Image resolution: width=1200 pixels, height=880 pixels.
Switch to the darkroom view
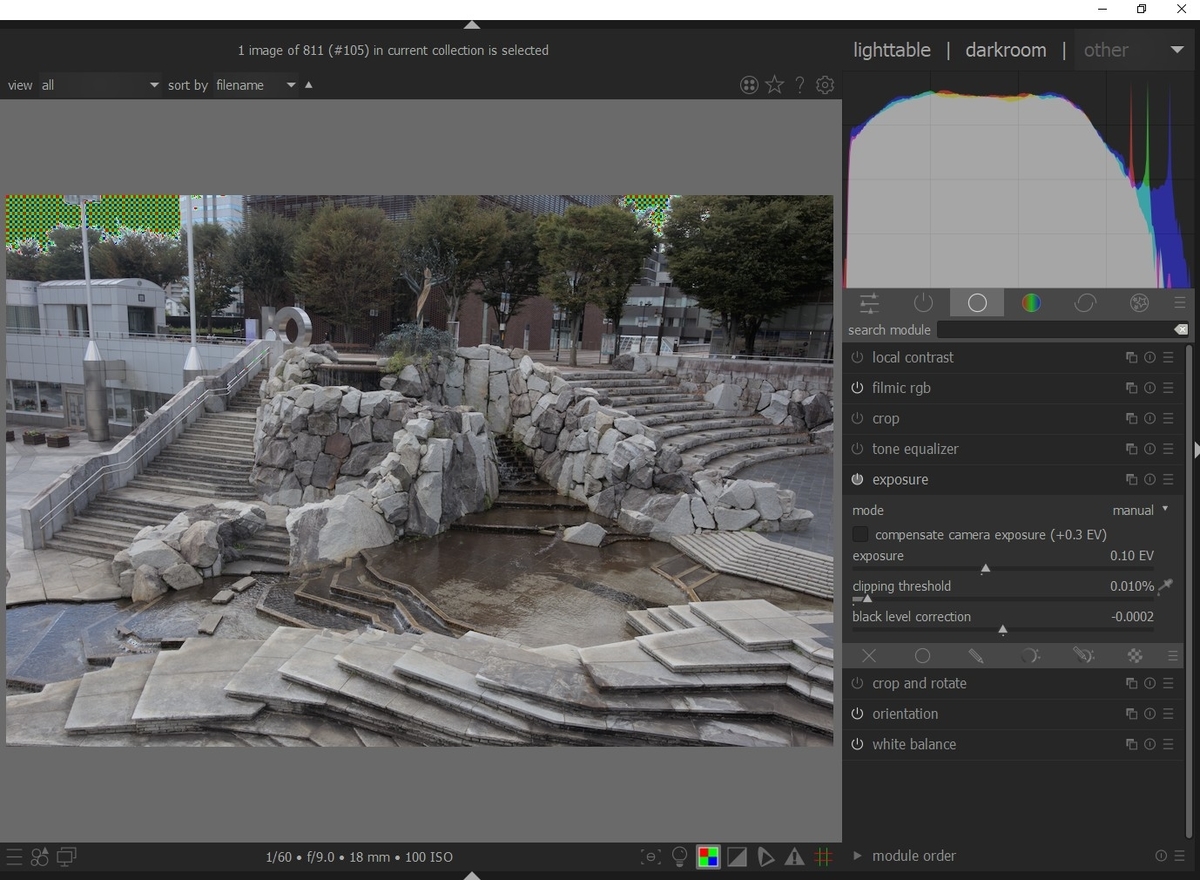[x=1005, y=50]
